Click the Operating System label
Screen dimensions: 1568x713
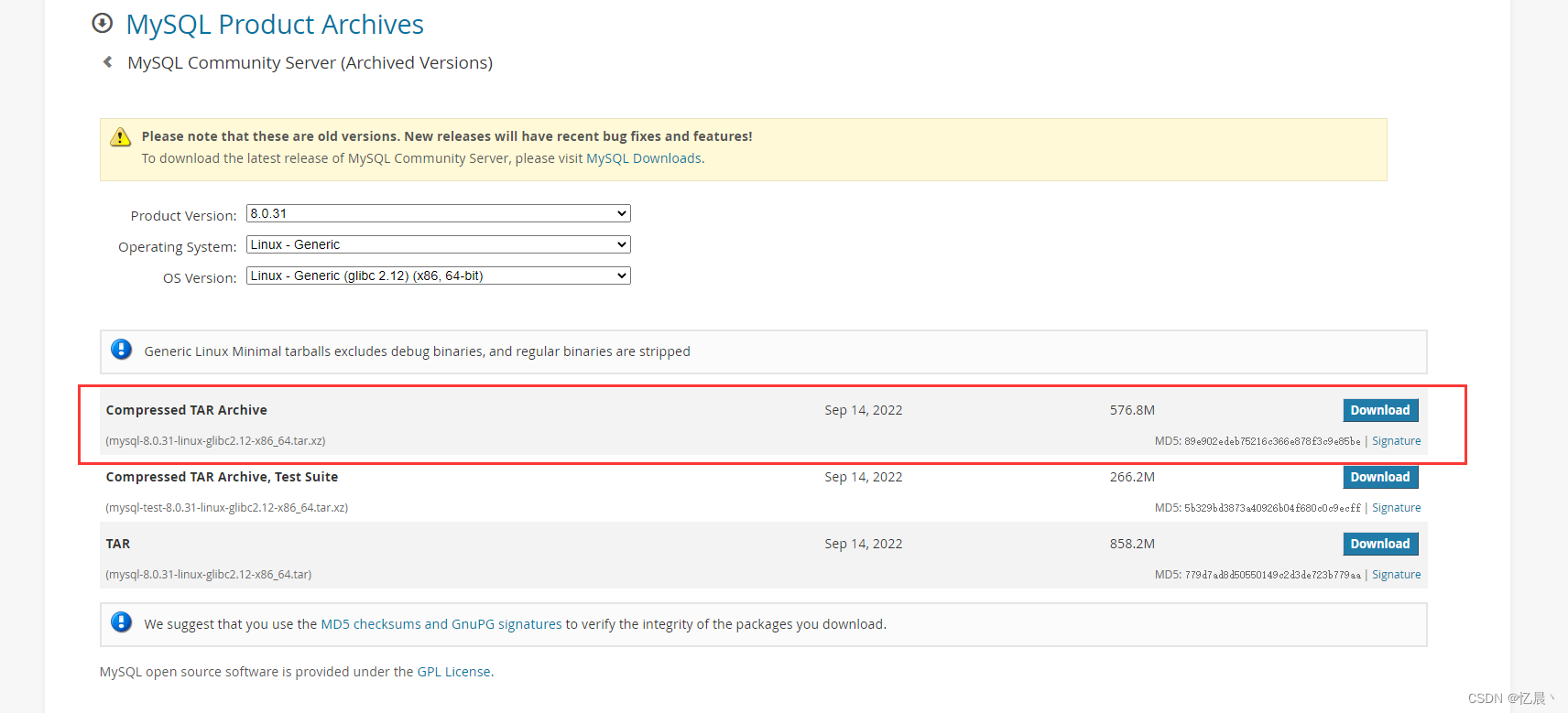click(x=177, y=247)
